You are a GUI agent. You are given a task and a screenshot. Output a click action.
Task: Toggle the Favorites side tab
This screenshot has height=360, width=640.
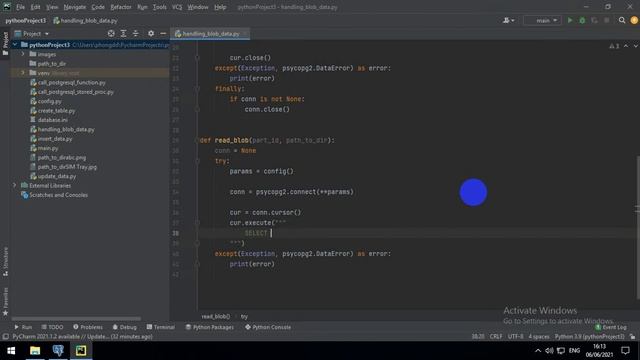(5, 301)
